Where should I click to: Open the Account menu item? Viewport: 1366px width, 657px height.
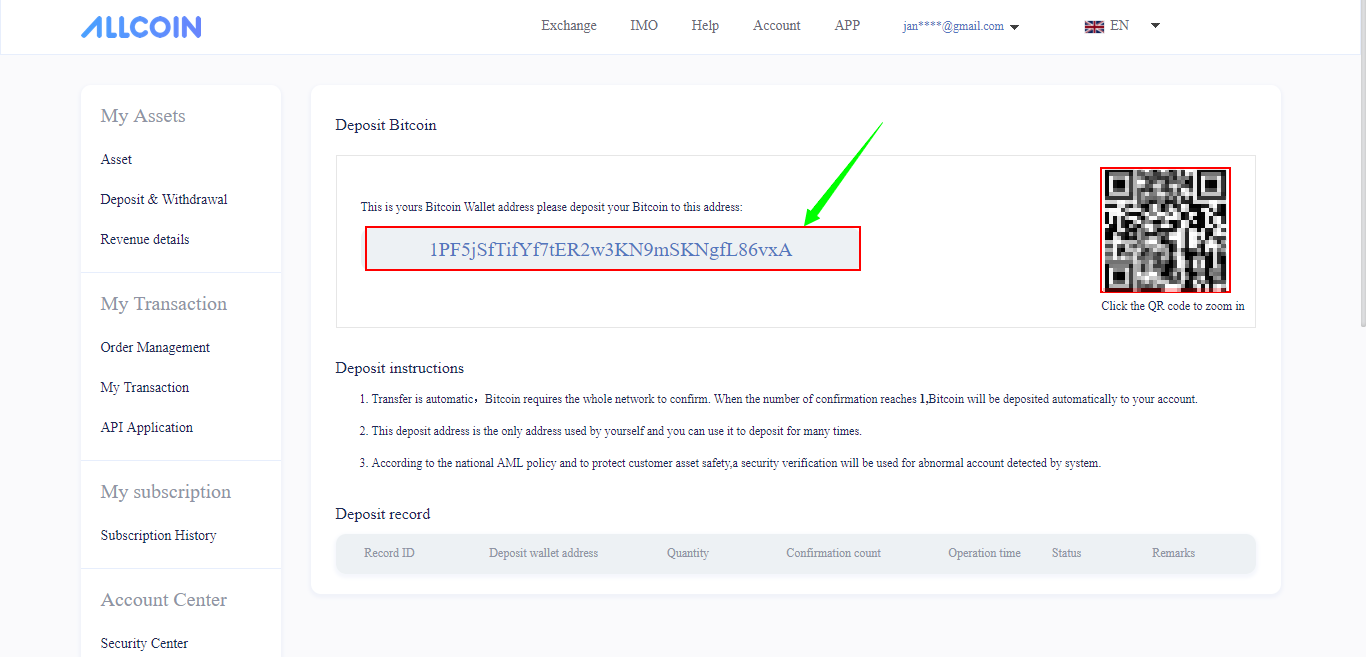[x=777, y=26]
